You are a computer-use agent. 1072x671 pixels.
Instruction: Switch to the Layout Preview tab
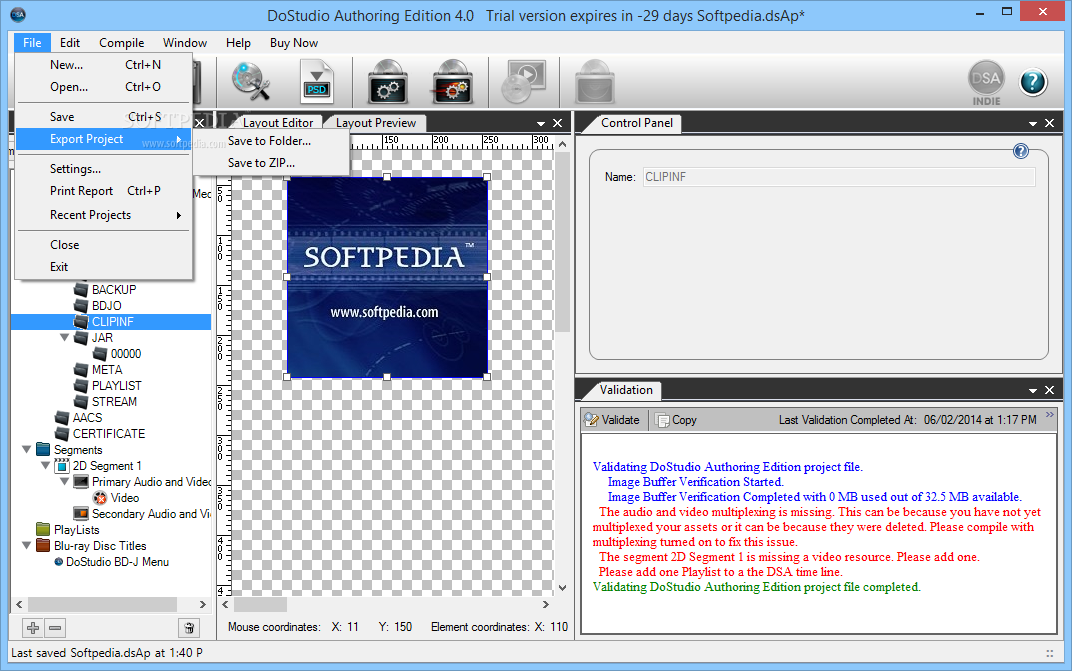tap(375, 123)
